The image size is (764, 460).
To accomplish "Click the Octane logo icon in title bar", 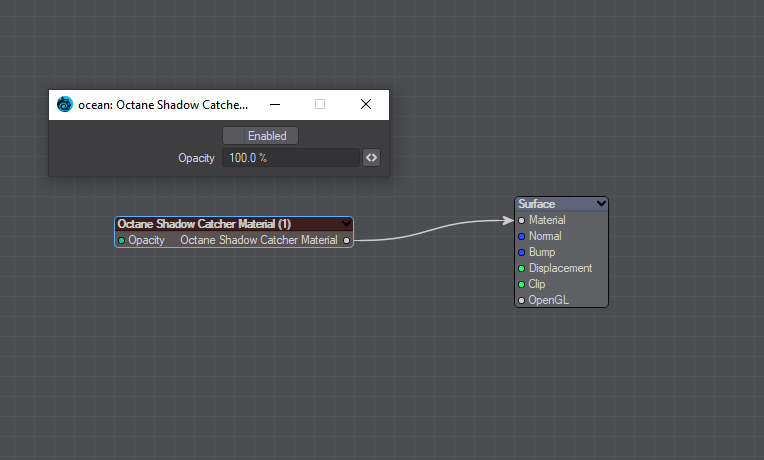I will click(x=64, y=104).
